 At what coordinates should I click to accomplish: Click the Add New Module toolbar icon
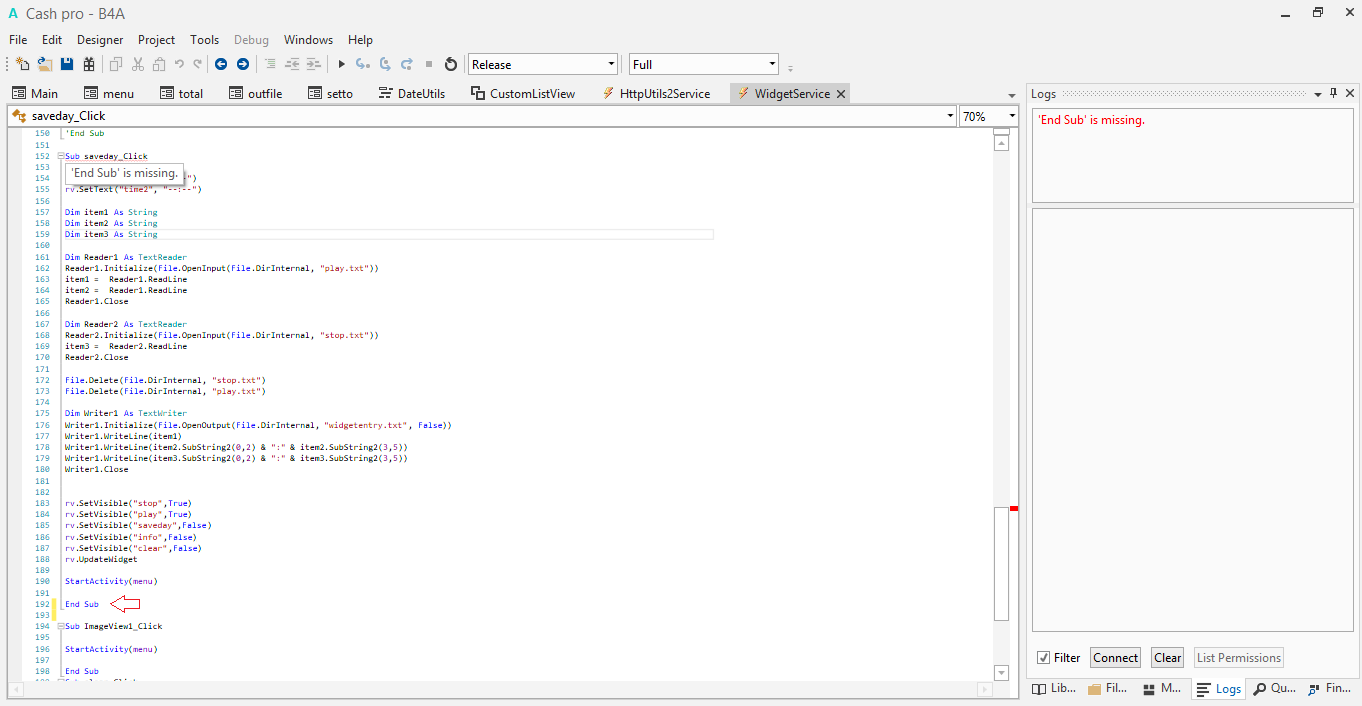[23, 64]
